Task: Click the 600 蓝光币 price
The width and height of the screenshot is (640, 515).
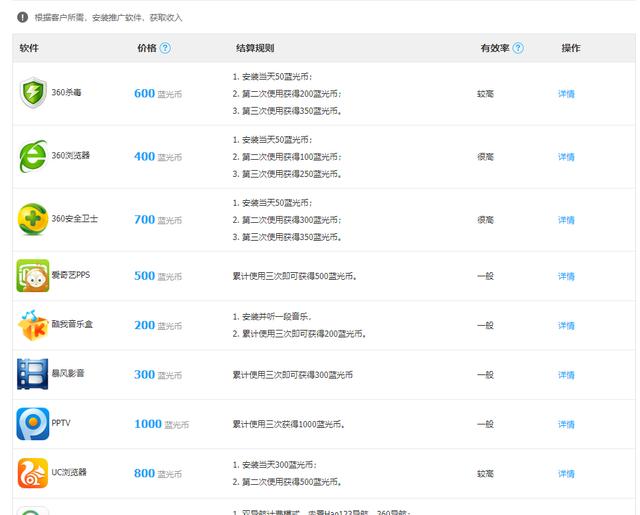Action: 158,94
